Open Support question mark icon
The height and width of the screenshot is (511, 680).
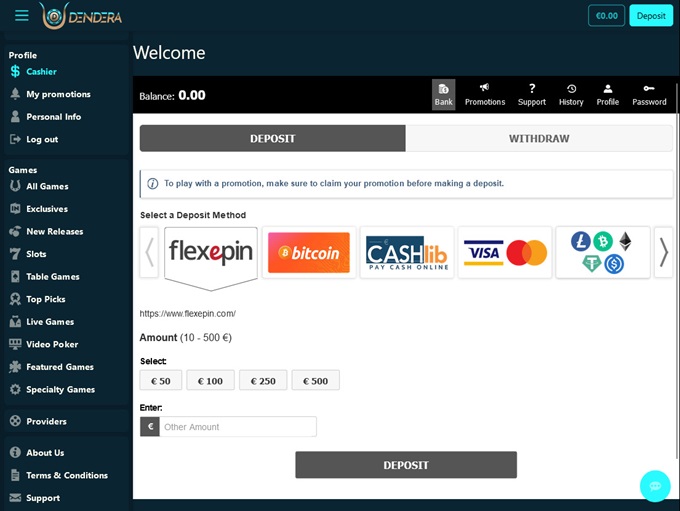tap(532, 89)
